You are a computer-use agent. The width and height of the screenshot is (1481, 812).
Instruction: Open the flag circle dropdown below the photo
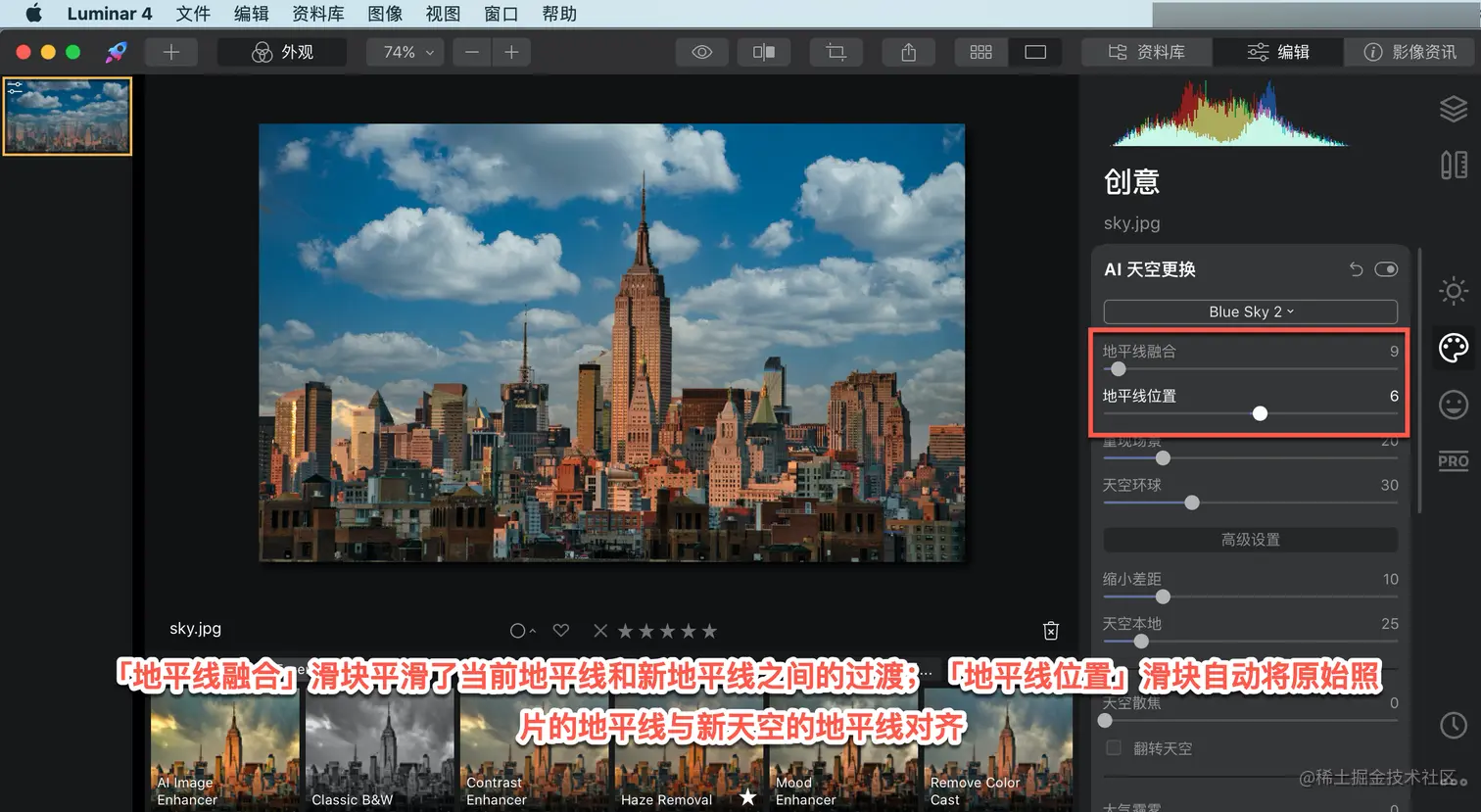pyautogui.click(x=522, y=631)
